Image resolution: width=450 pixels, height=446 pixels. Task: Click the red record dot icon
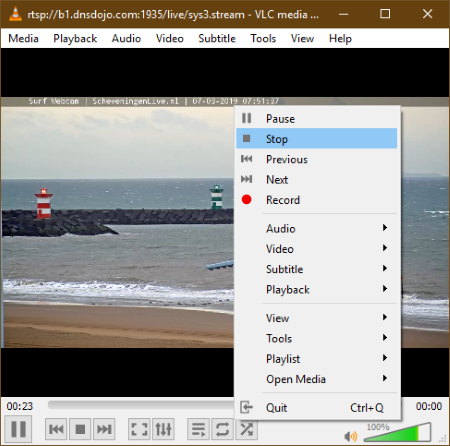pyautogui.click(x=247, y=199)
